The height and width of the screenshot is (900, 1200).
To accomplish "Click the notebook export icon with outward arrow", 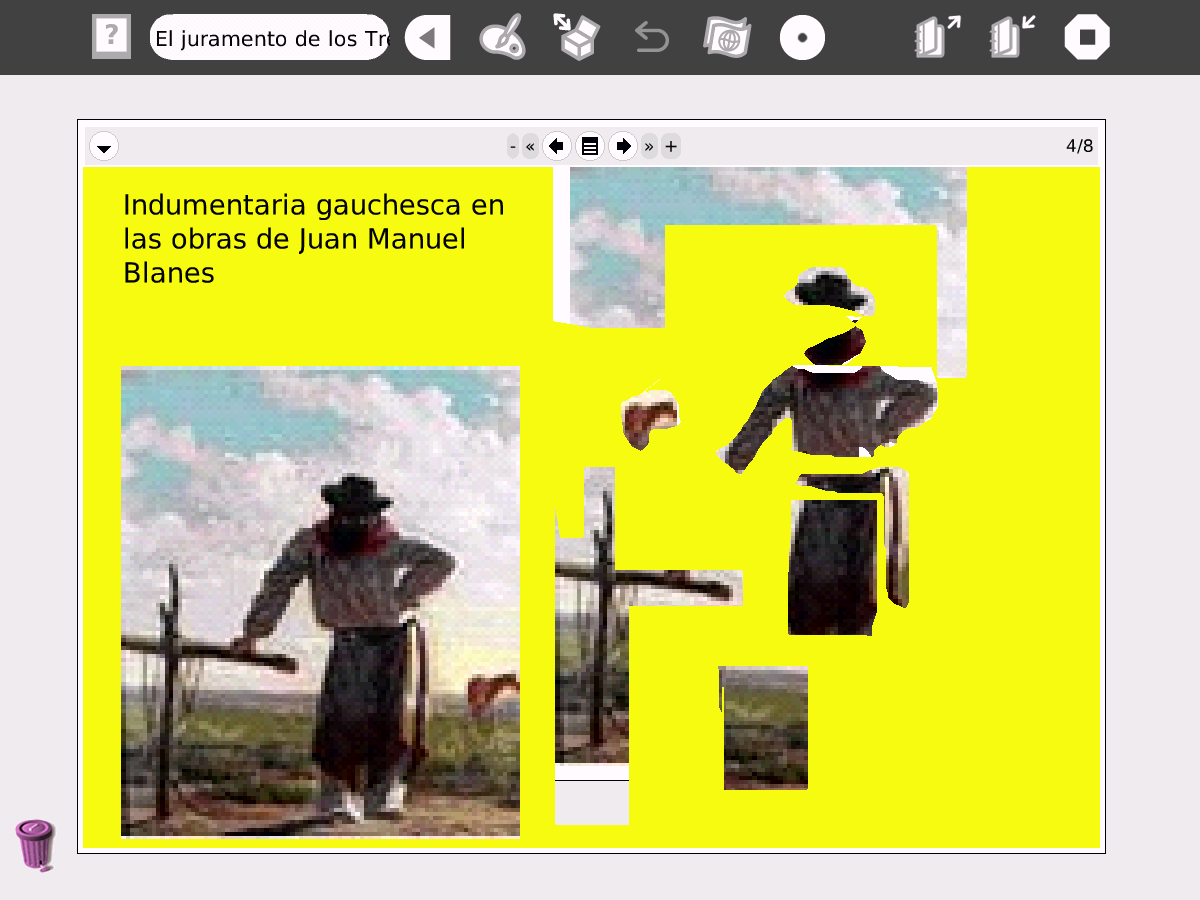I will [x=937, y=37].
